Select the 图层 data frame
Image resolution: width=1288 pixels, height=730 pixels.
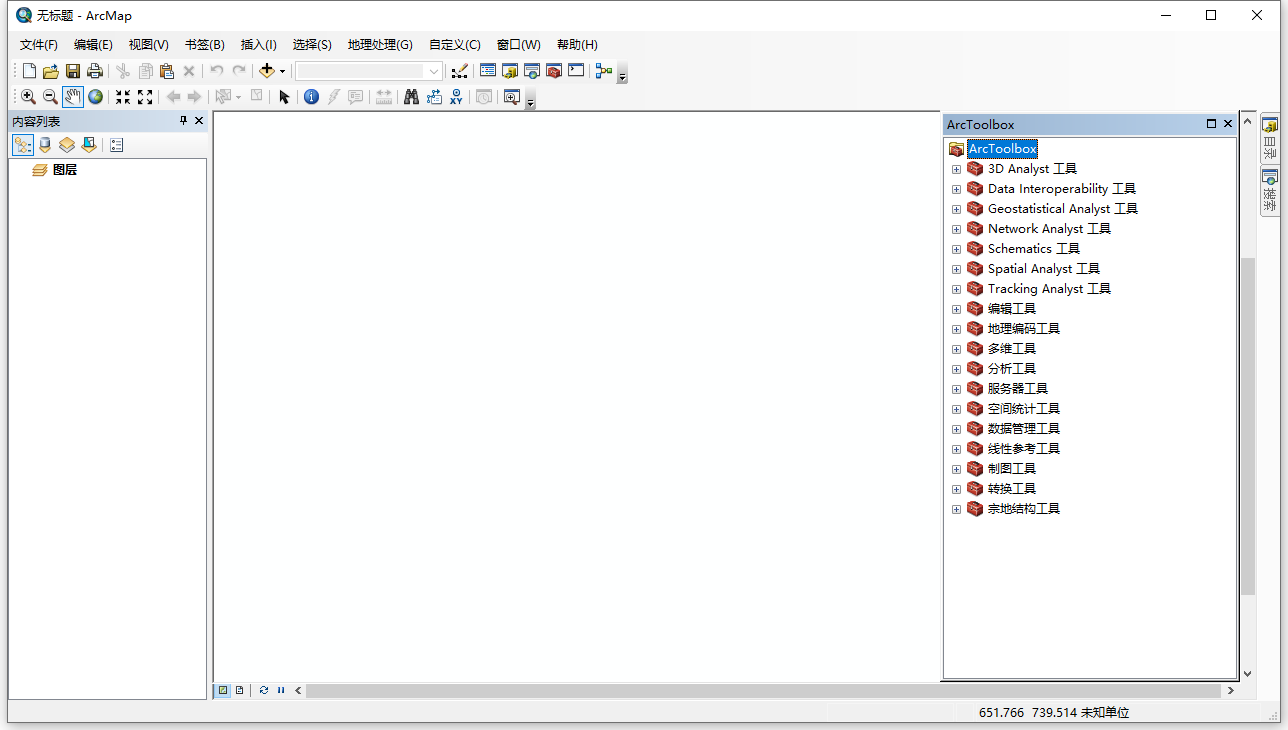65,170
